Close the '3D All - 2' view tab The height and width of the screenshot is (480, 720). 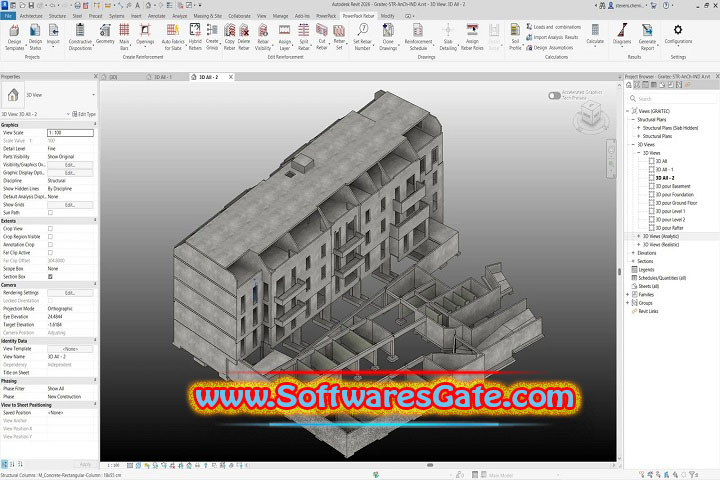231,77
